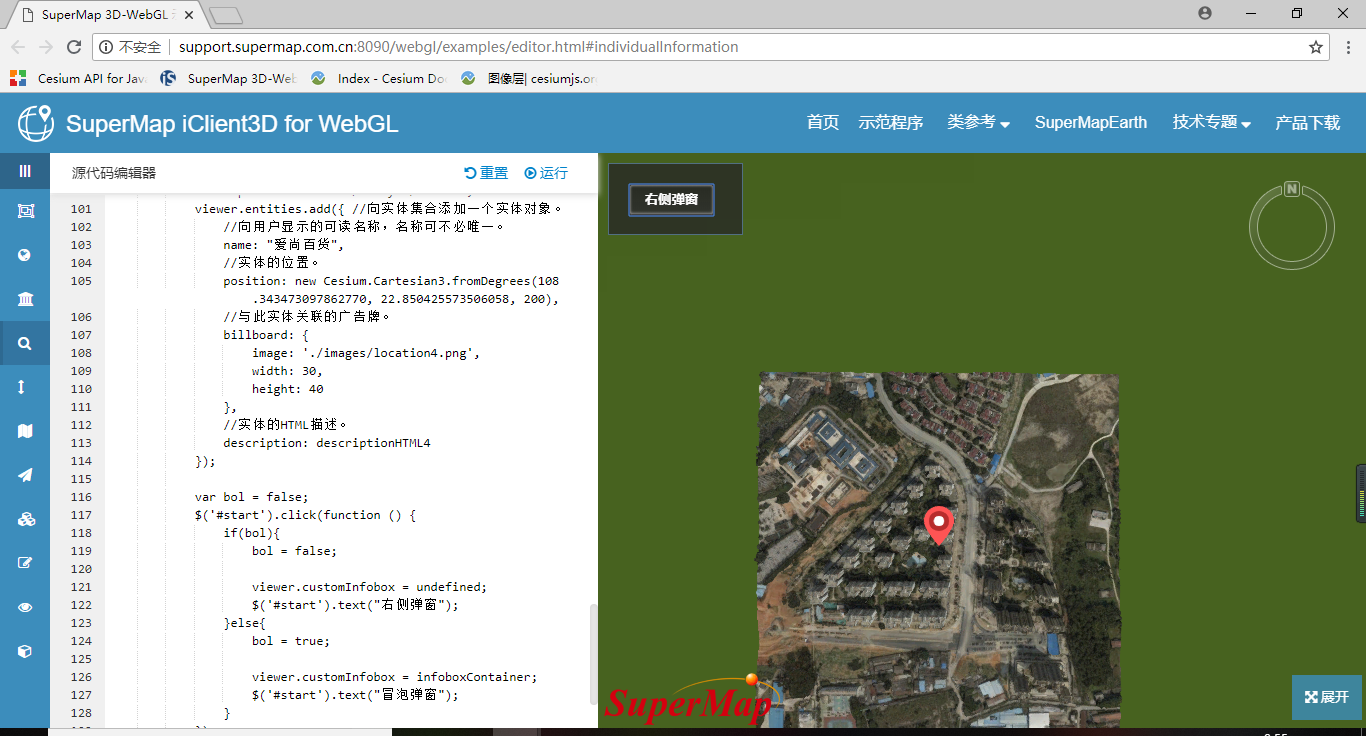Open the stacked cubes icon category
The width and height of the screenshot is (1366, 736).
click(25, 519)
